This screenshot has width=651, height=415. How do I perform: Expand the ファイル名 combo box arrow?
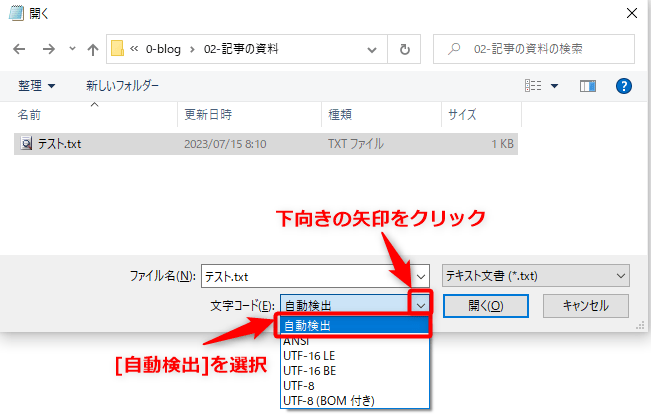(x=421, y=275)
